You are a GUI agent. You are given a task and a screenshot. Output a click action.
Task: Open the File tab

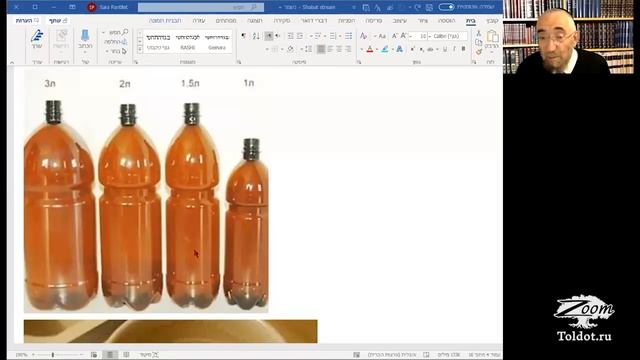tap(492, 20)
